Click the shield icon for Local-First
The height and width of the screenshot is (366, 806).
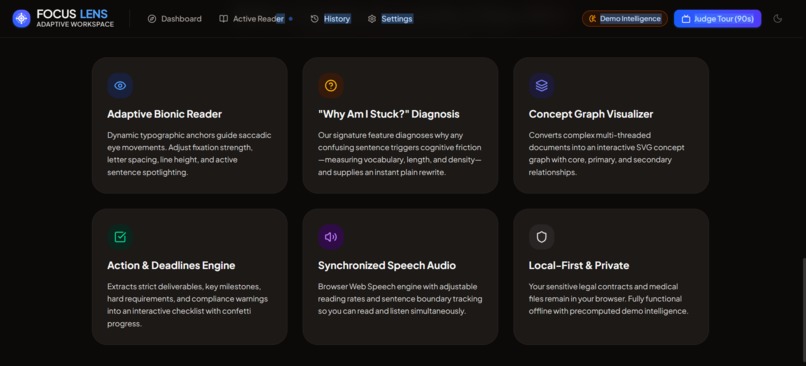point(542,237)
